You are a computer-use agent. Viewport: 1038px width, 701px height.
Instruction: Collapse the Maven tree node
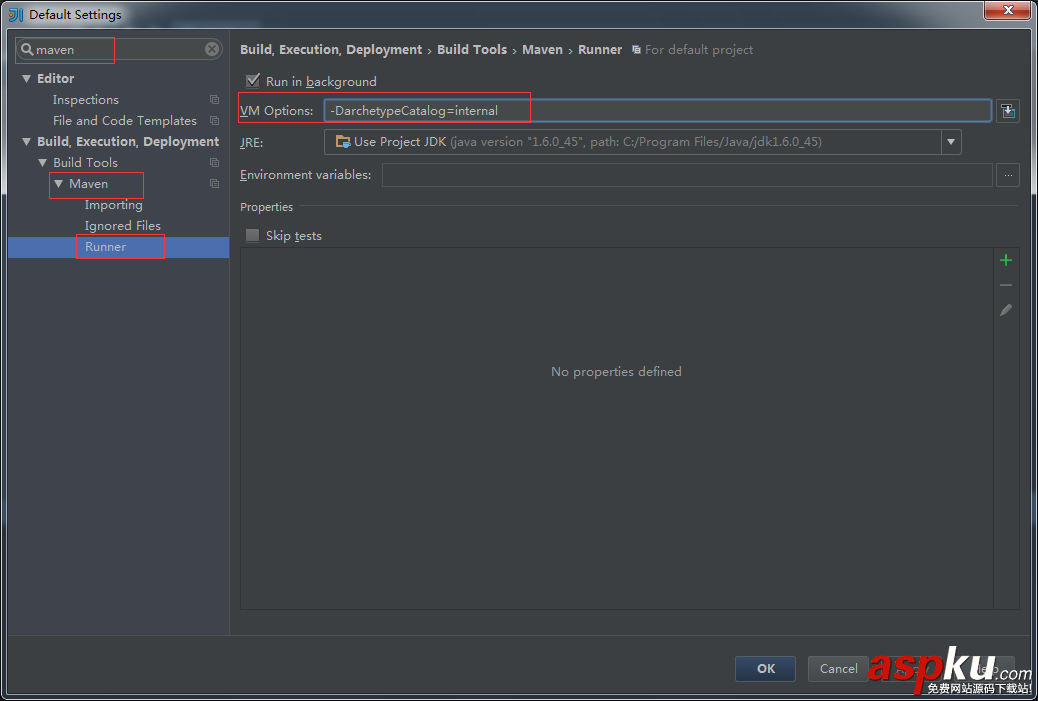pos(59,184)
